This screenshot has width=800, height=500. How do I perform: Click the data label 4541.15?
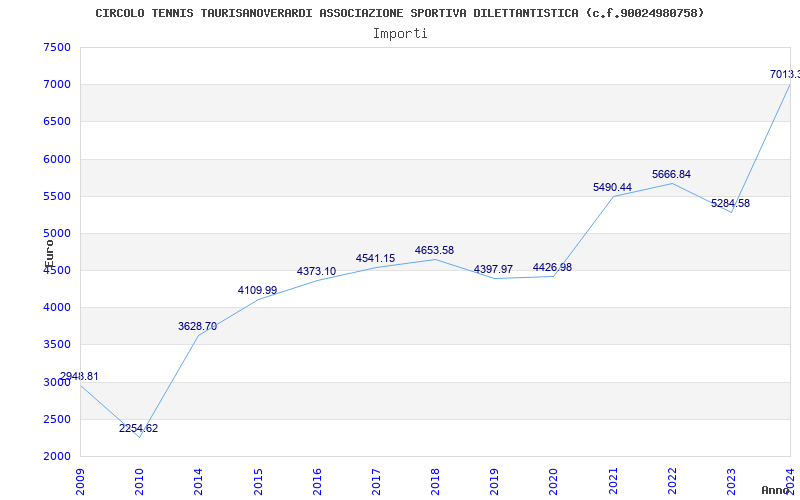tap(376, 259)
